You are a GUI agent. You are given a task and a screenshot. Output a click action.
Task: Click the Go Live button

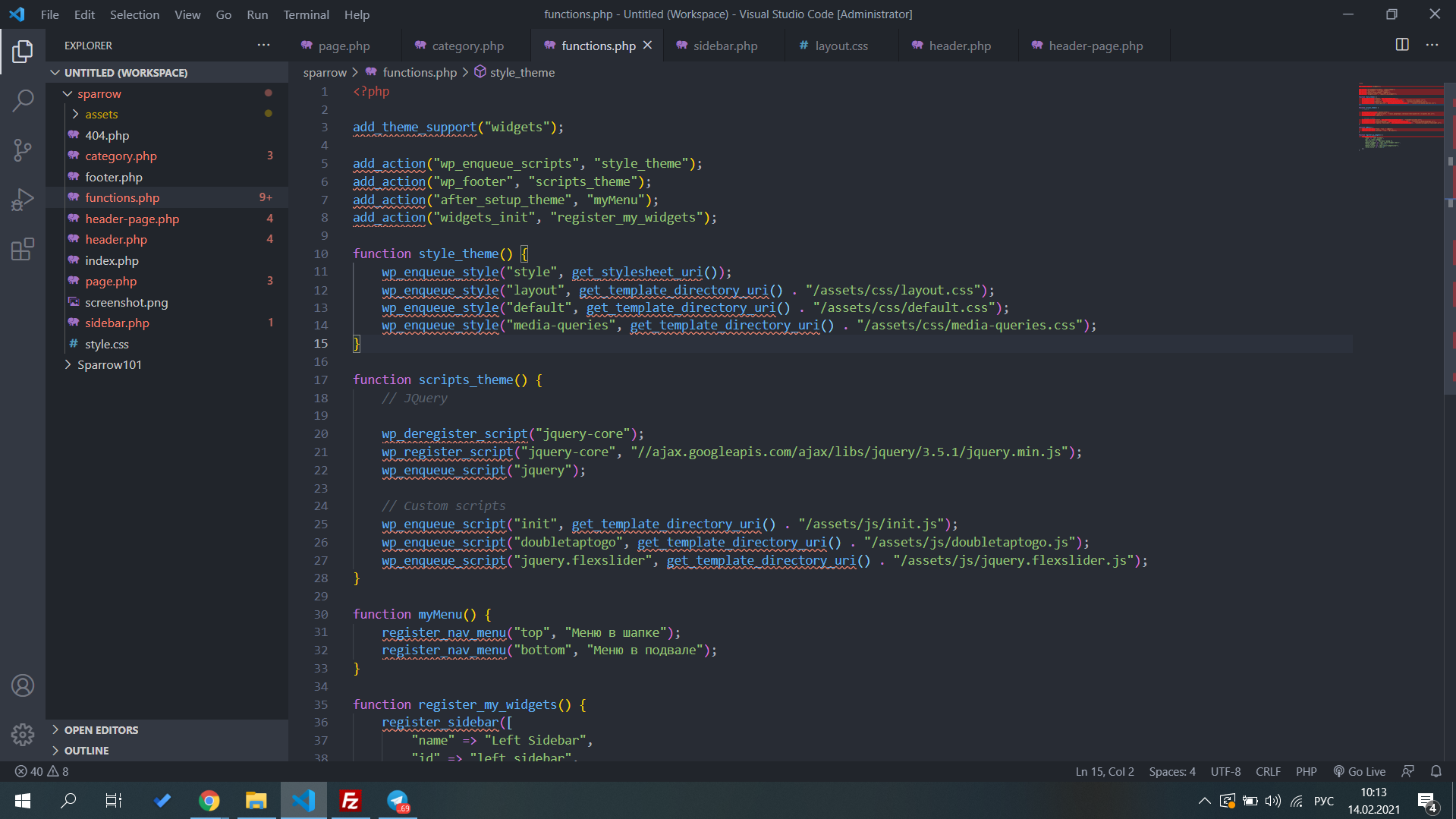1360,771
